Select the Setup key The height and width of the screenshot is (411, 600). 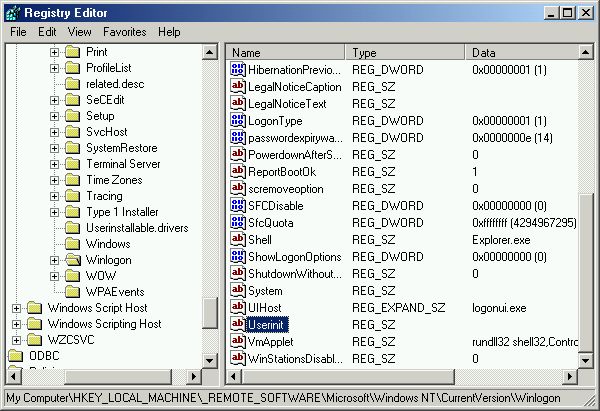(x=100, y=116)
